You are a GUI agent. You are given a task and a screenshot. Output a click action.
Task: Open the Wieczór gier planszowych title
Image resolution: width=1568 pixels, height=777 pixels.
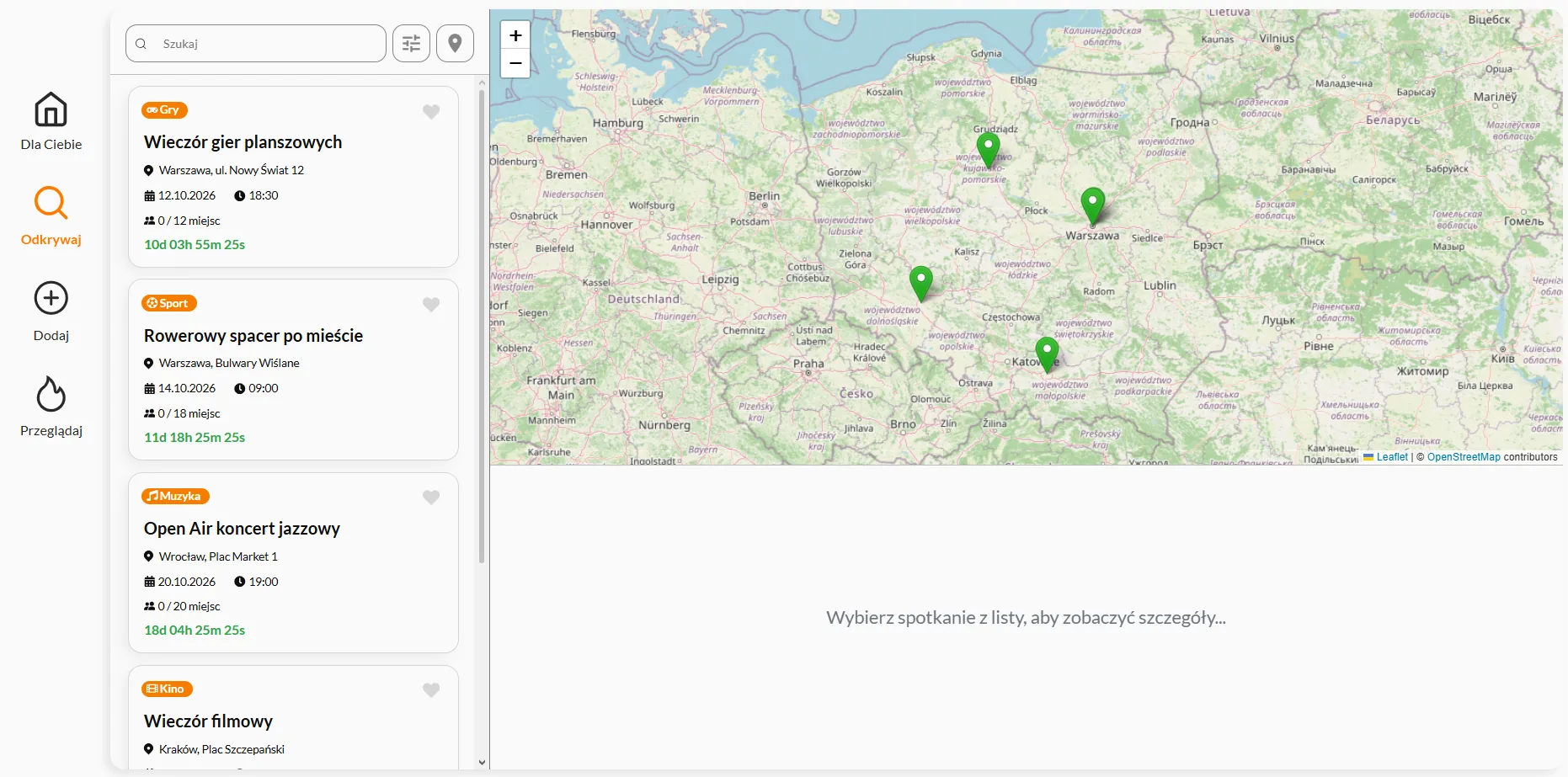(243, 142)
